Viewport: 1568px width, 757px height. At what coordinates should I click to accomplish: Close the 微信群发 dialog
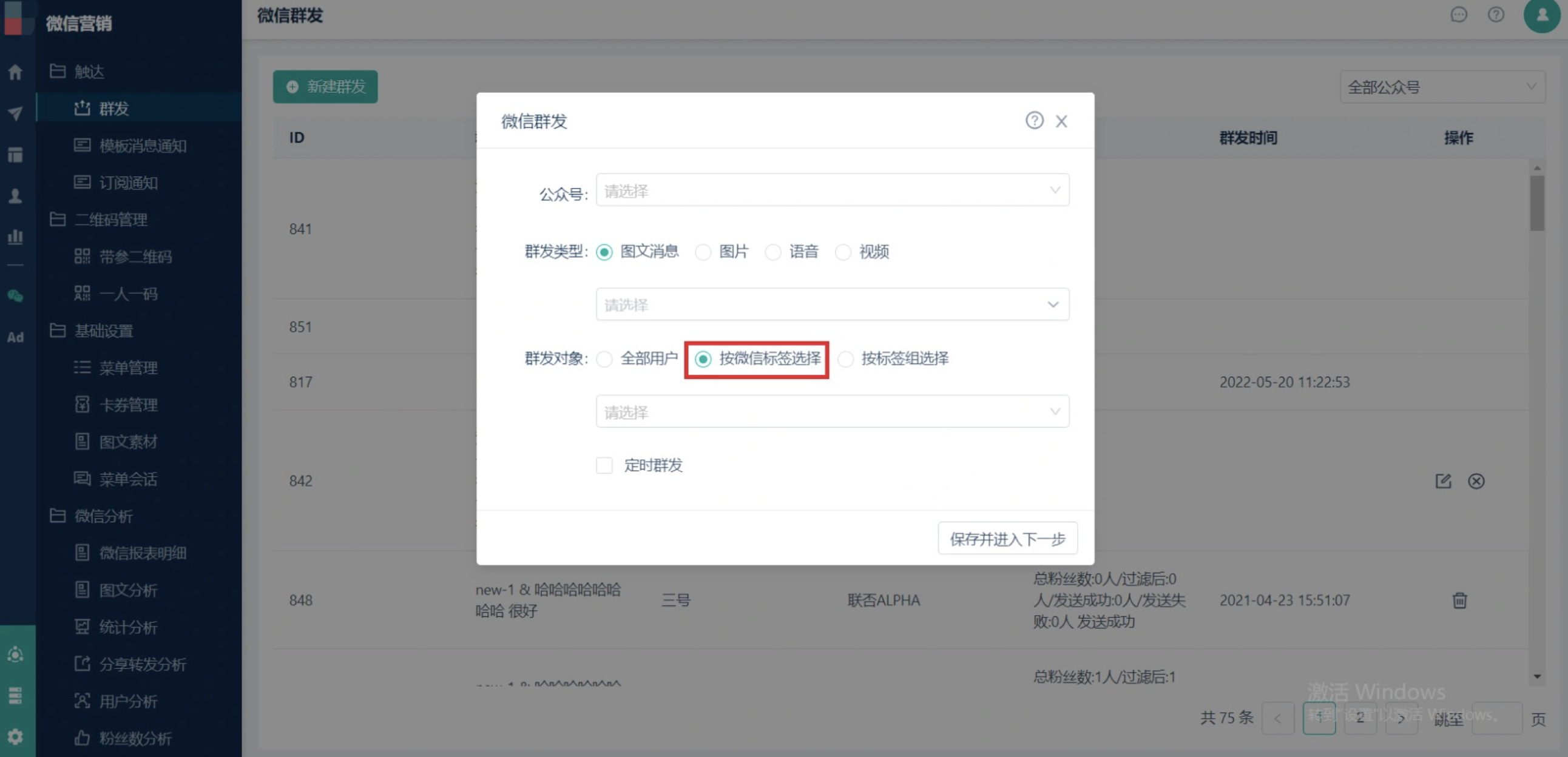click(1061, 121)
